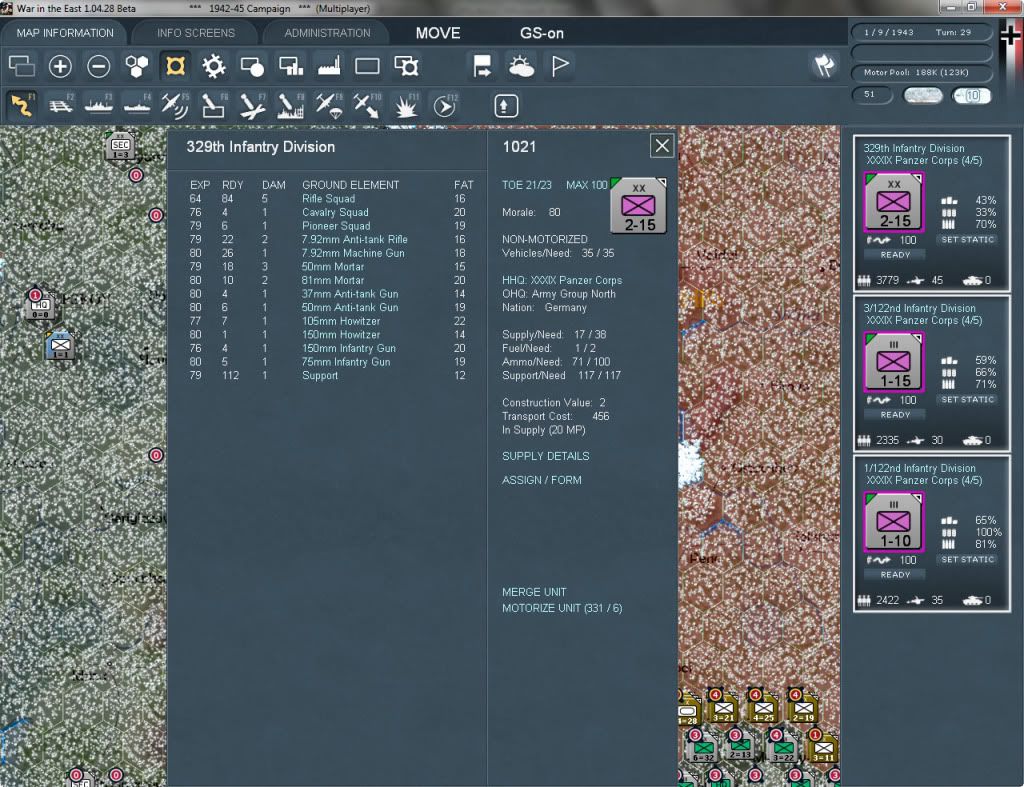Viewport: 1024px width, 787px height.
Task: Open SUPPLY DETAILS link
Action: coord(545,456)
